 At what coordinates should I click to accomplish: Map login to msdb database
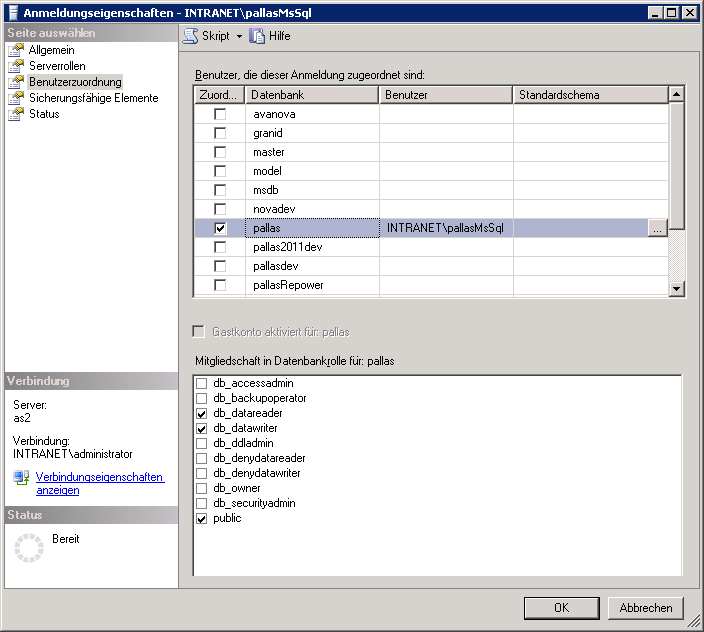point(220,190)
